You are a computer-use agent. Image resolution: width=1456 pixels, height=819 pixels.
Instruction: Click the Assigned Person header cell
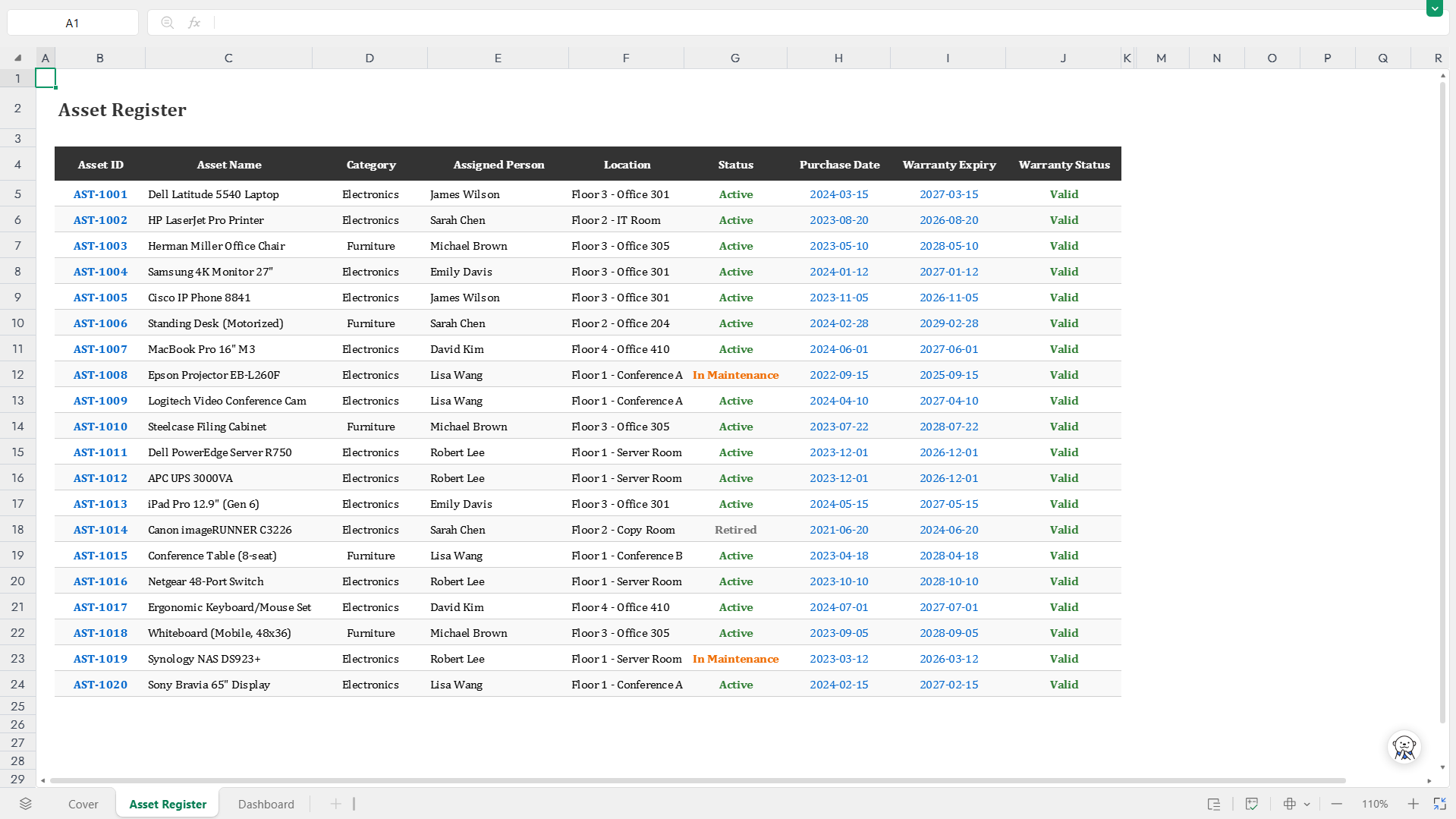(x=498, y=164)
